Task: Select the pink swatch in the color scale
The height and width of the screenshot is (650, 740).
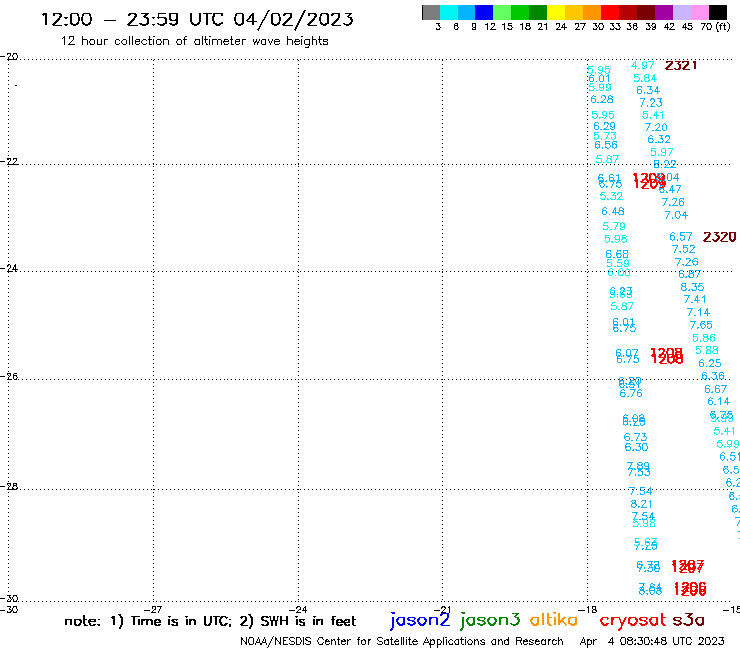Action: (x=699, y=12)
